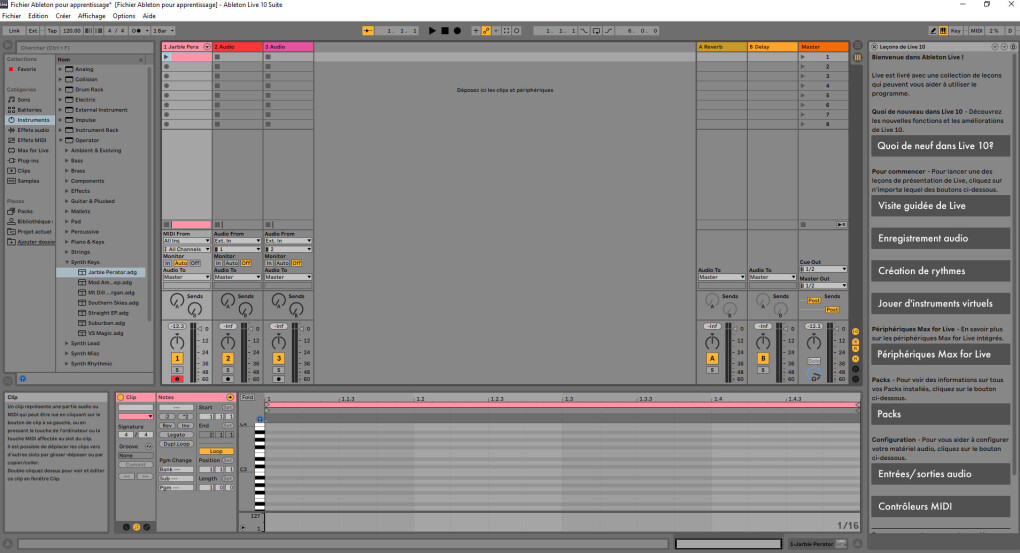Expand the Synth Lead folder

66,344
